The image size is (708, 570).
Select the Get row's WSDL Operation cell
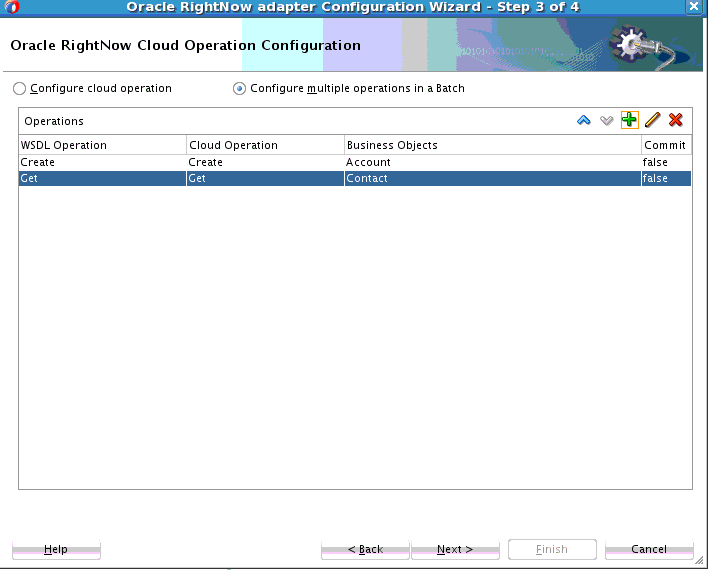point(102,178)
